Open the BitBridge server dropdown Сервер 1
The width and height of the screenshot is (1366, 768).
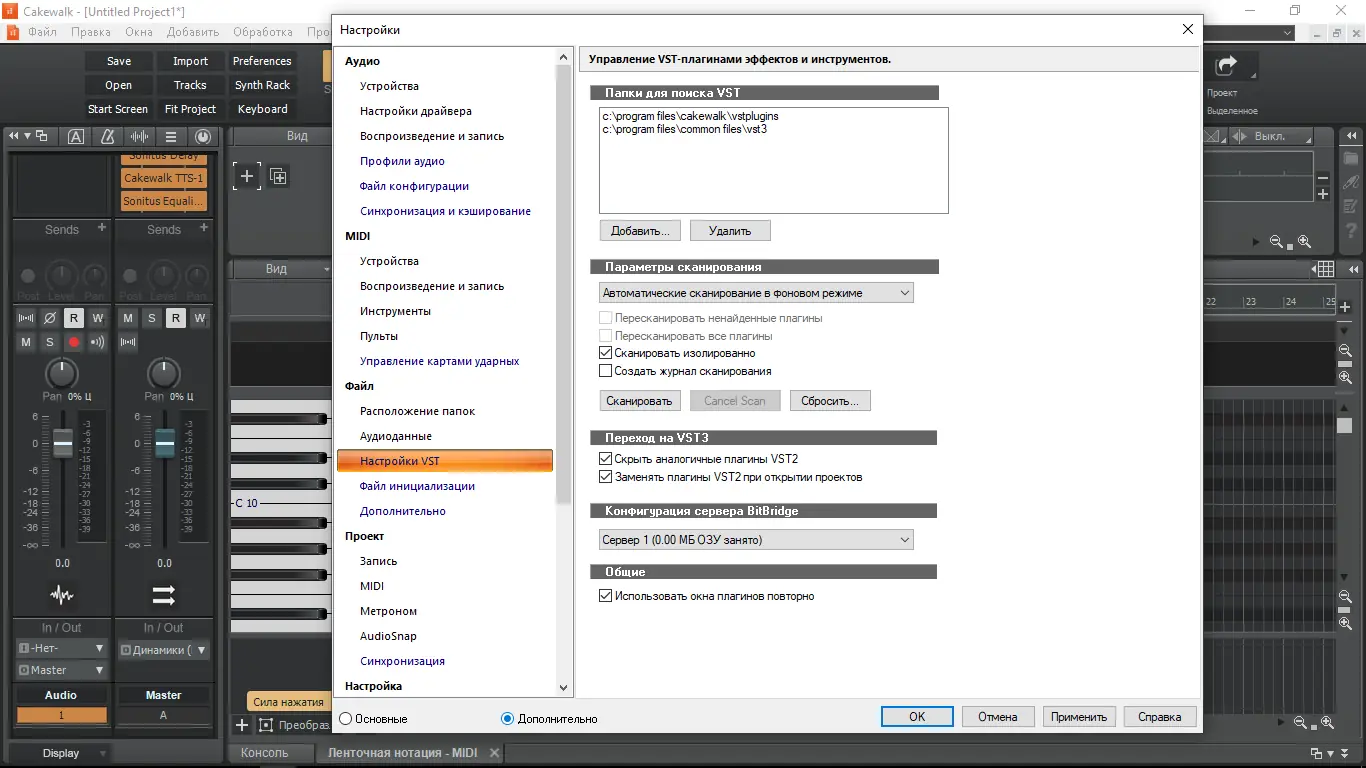click(756, 539)
